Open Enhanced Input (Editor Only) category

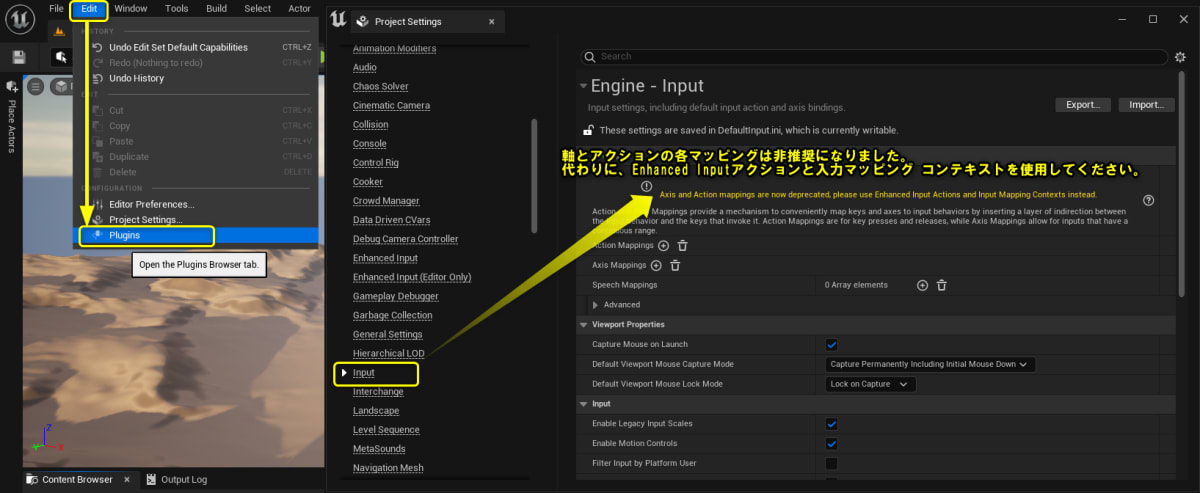(x=412, y=277)
